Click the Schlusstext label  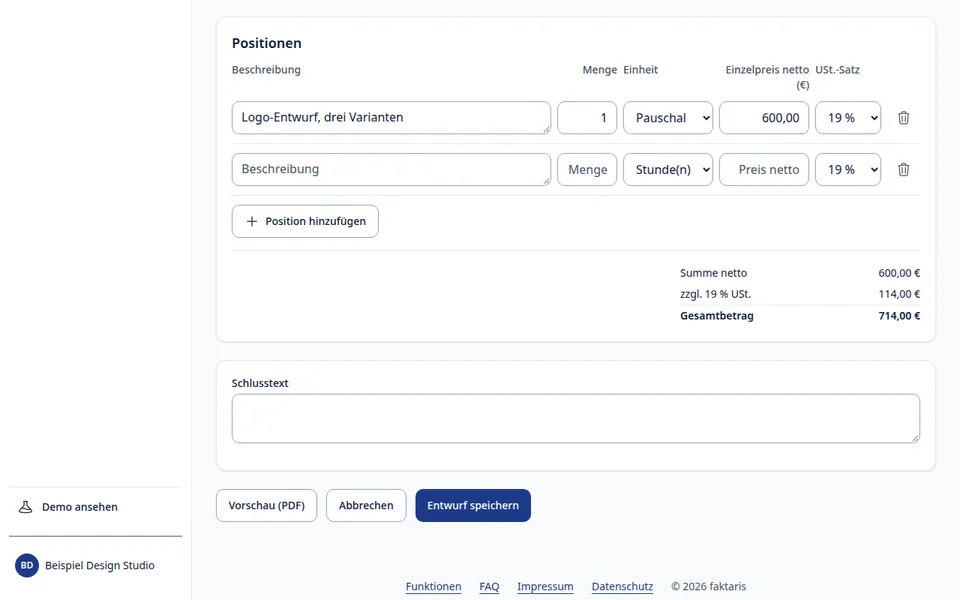click(260, 383)
